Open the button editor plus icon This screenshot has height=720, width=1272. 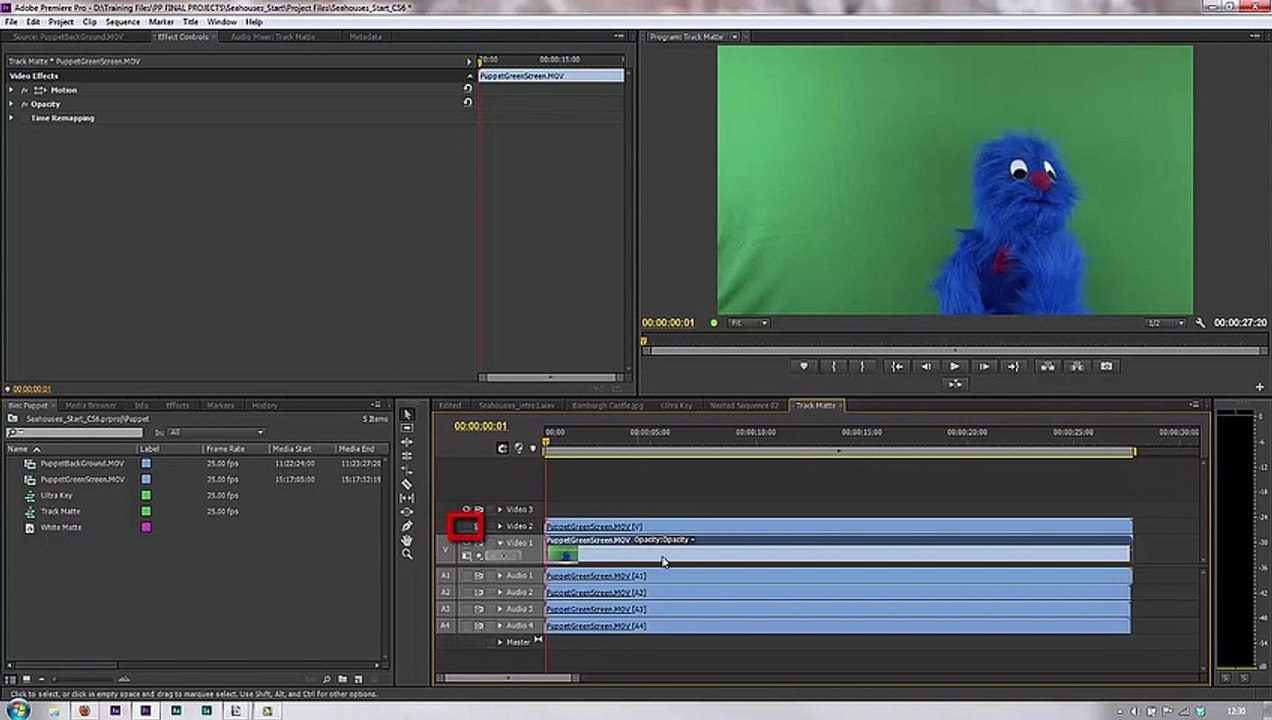coord(1259,387)
